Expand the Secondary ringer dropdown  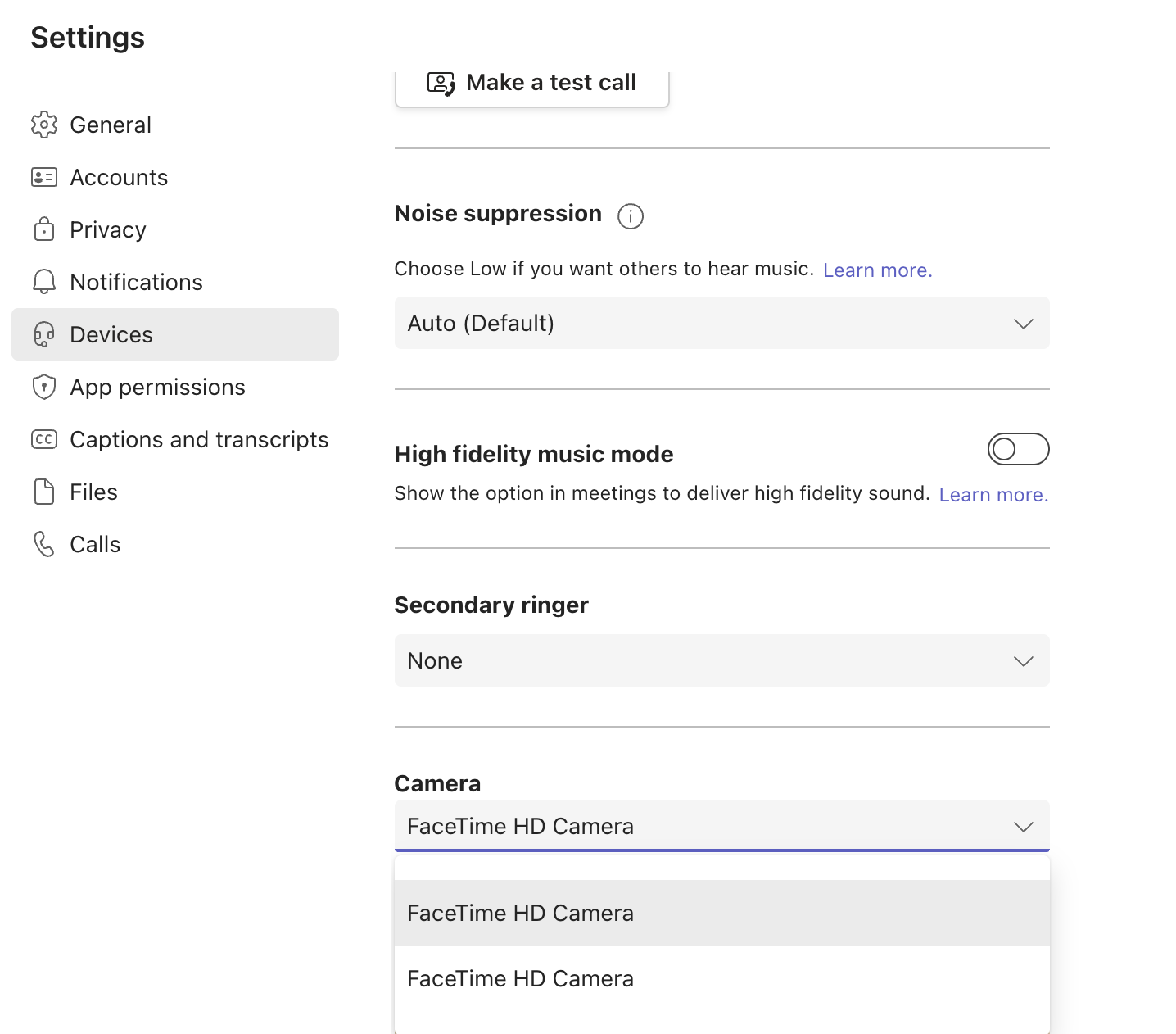[721, 661]
